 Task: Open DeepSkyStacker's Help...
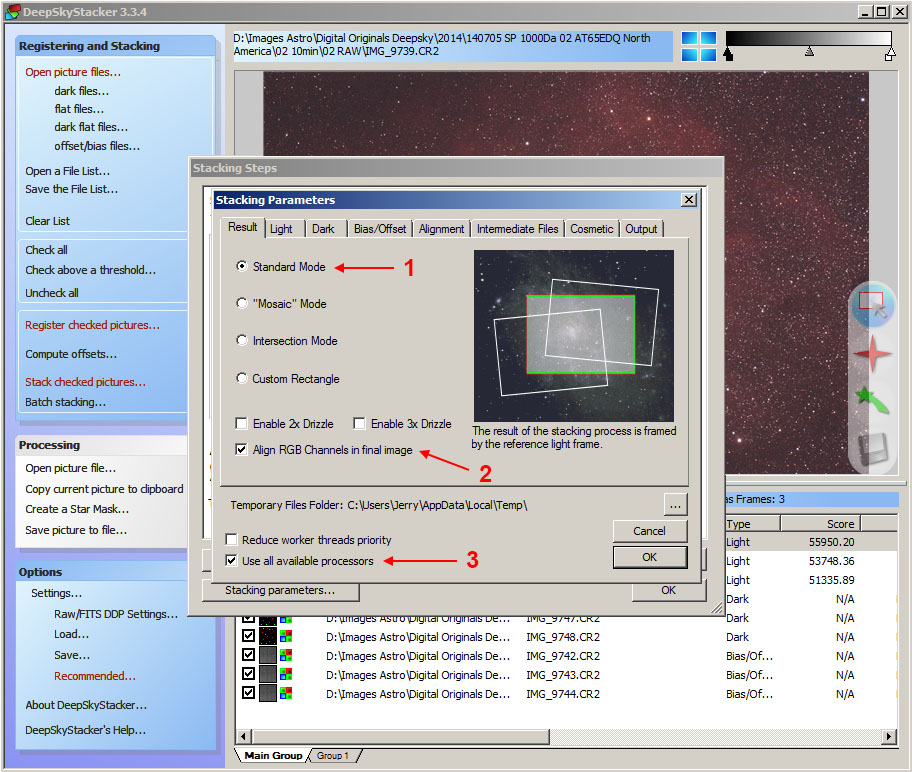click(86, 730)
